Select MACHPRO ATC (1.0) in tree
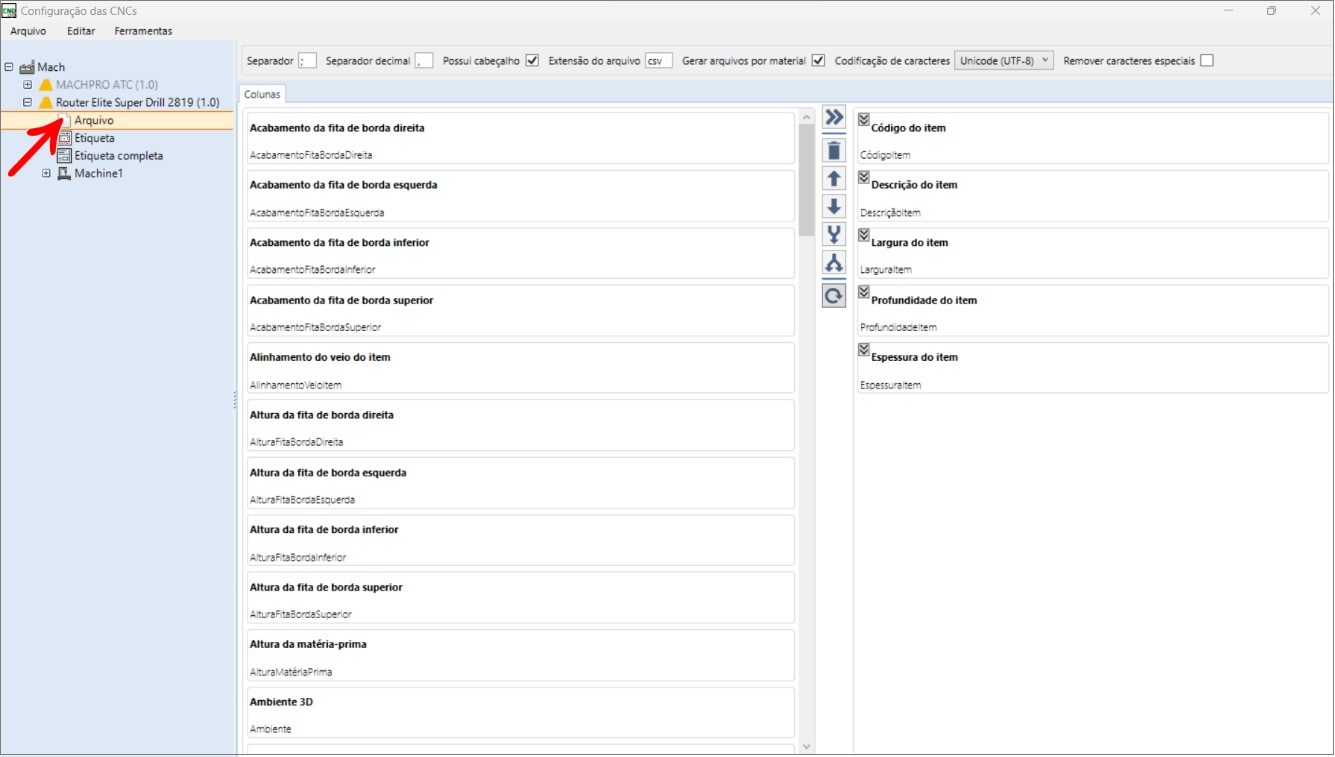This screenshot has height=757, width=1335. coord(107,85)
